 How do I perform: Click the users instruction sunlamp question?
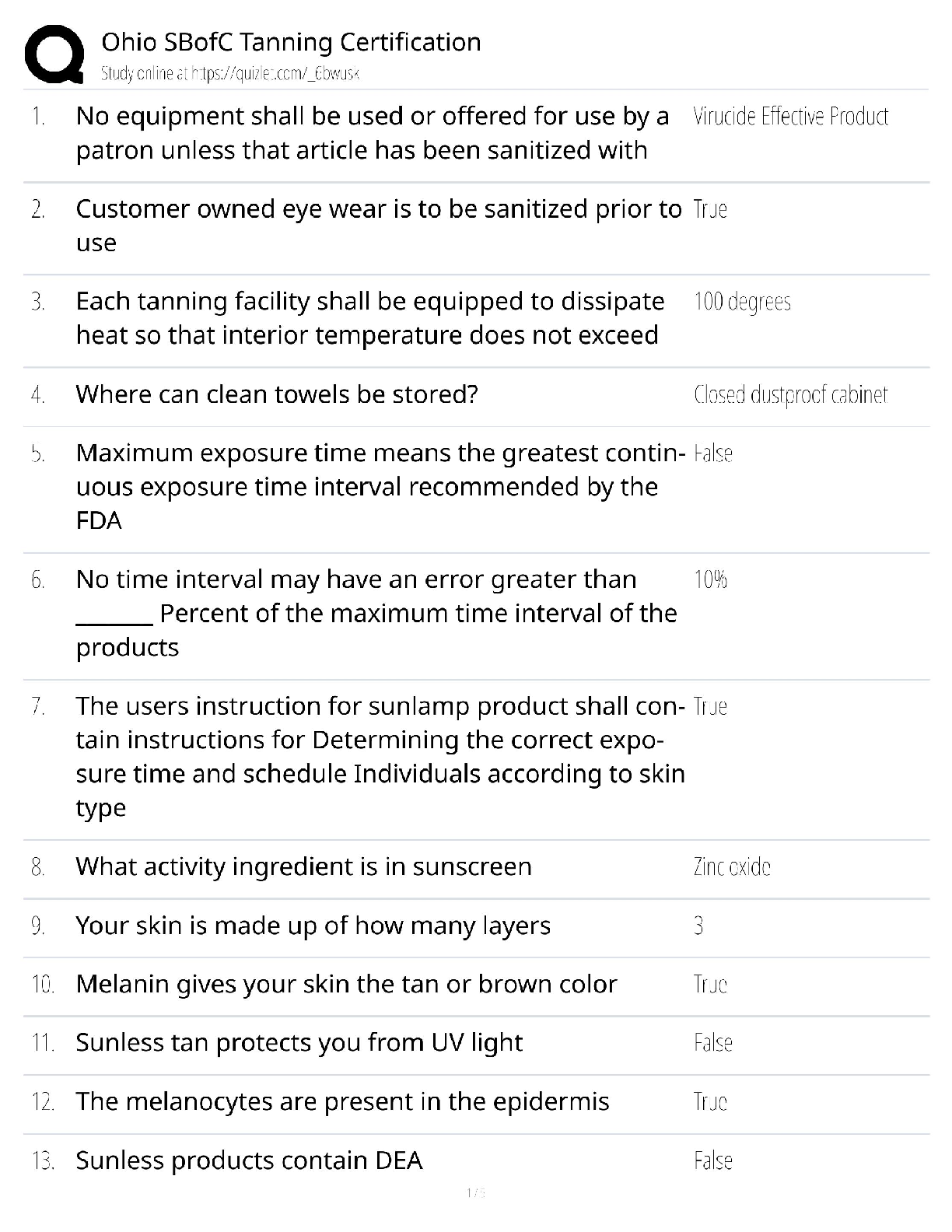(x=380, y=756)
